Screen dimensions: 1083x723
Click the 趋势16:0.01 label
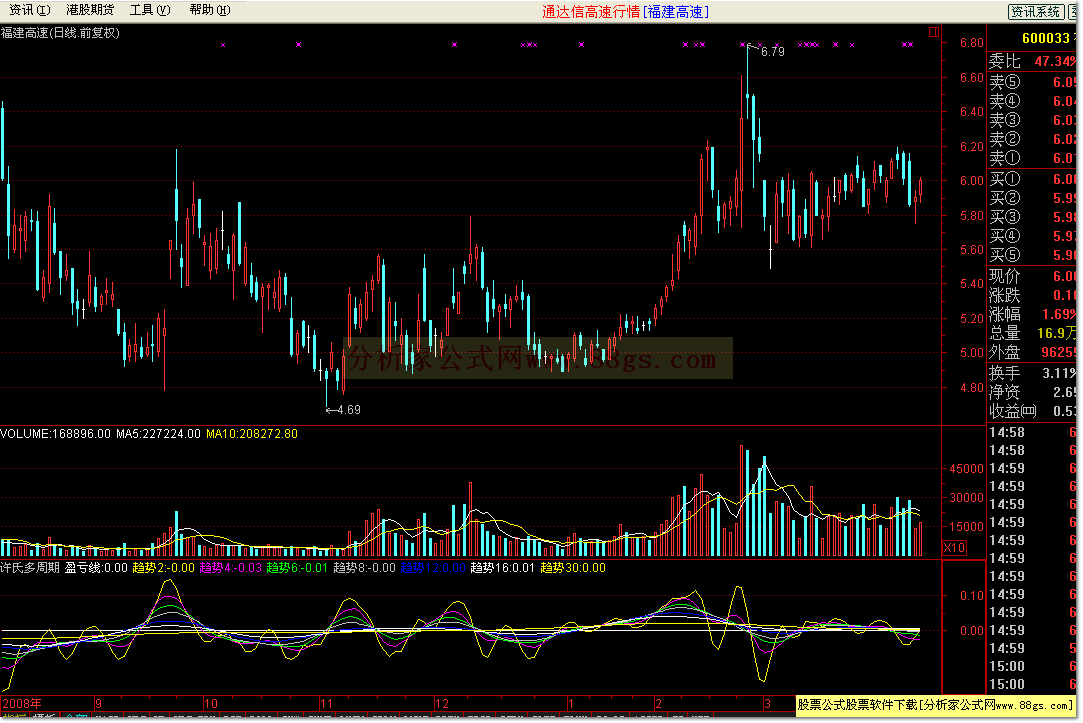[503, 568]
